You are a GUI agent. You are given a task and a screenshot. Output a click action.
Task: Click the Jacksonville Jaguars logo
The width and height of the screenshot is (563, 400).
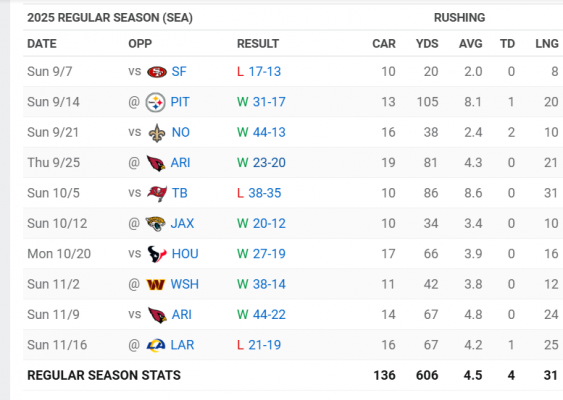point(155,224)
